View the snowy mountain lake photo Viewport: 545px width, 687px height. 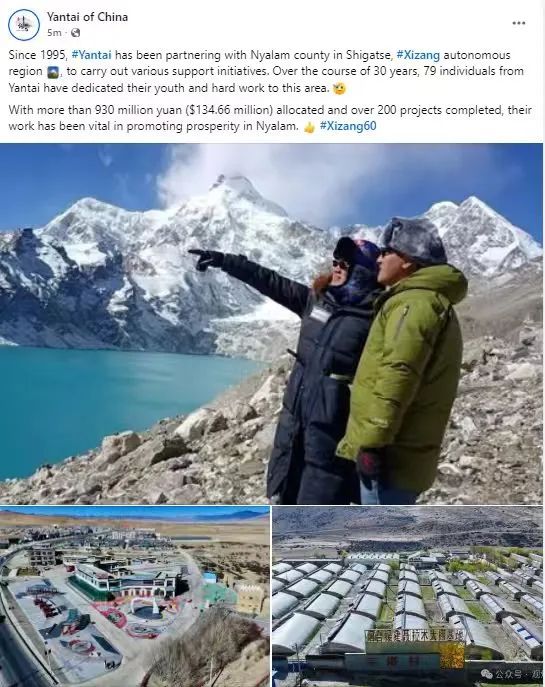click(x=271, y=324)
